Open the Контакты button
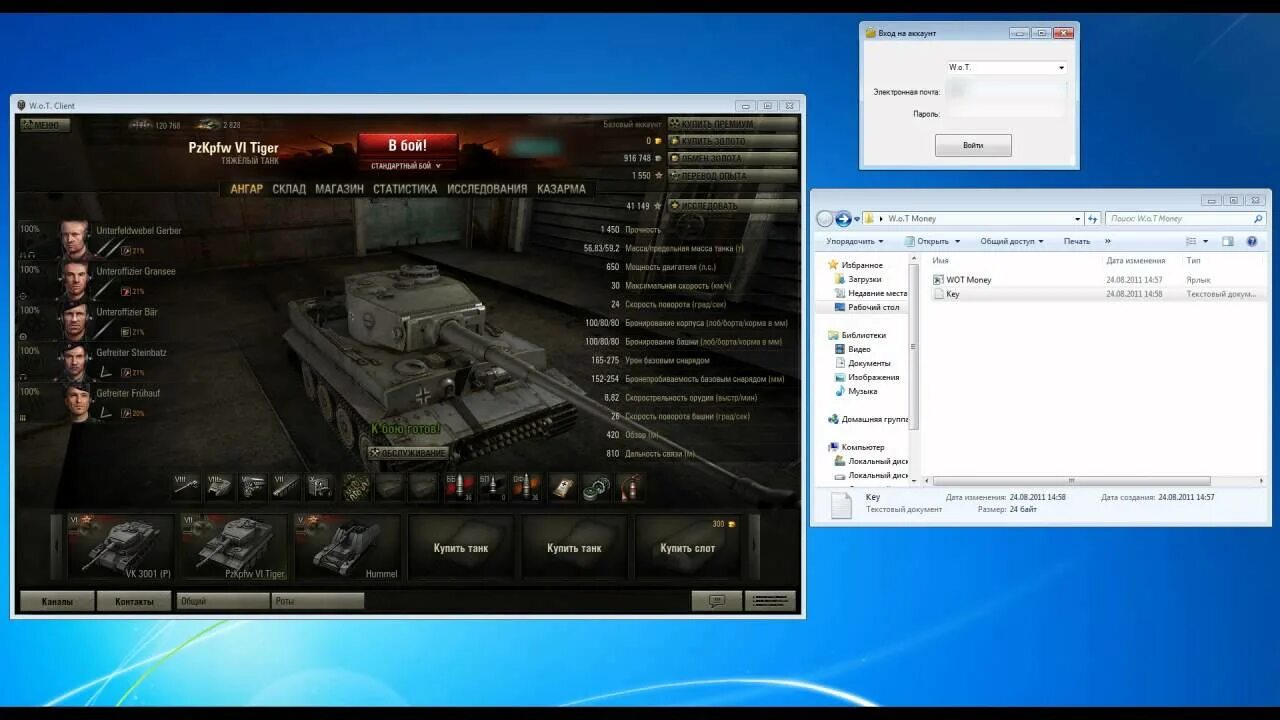The height and width of the screenshot is (720, 1280). click(134, 601)
